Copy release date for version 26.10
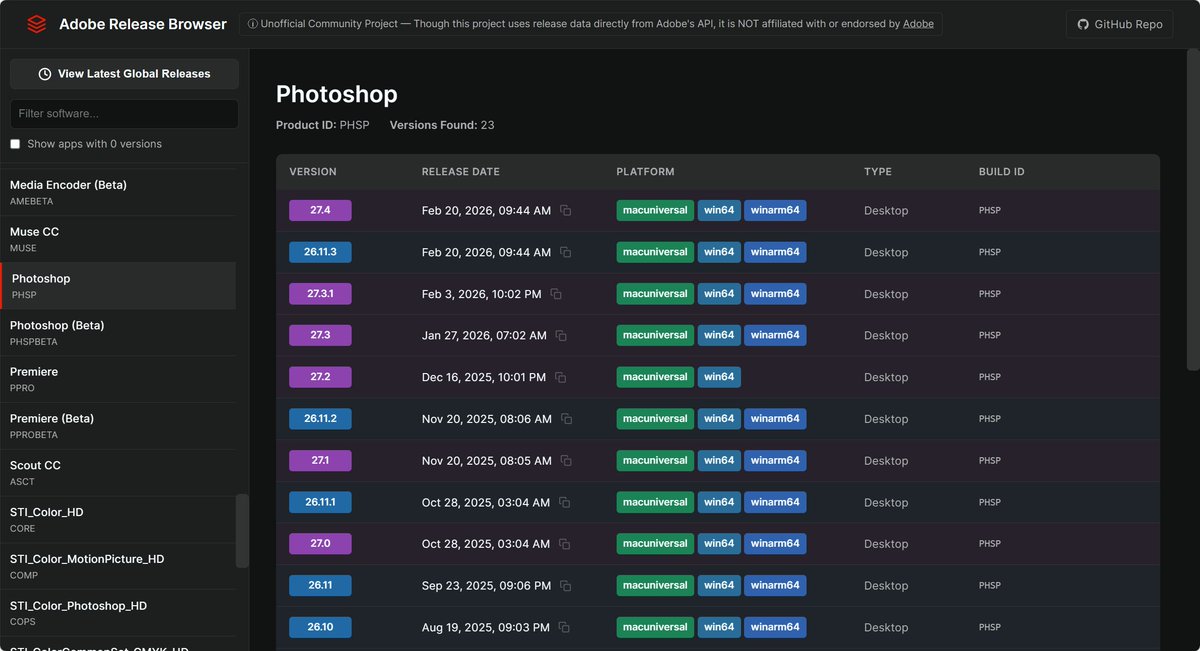 coord(564,627)
